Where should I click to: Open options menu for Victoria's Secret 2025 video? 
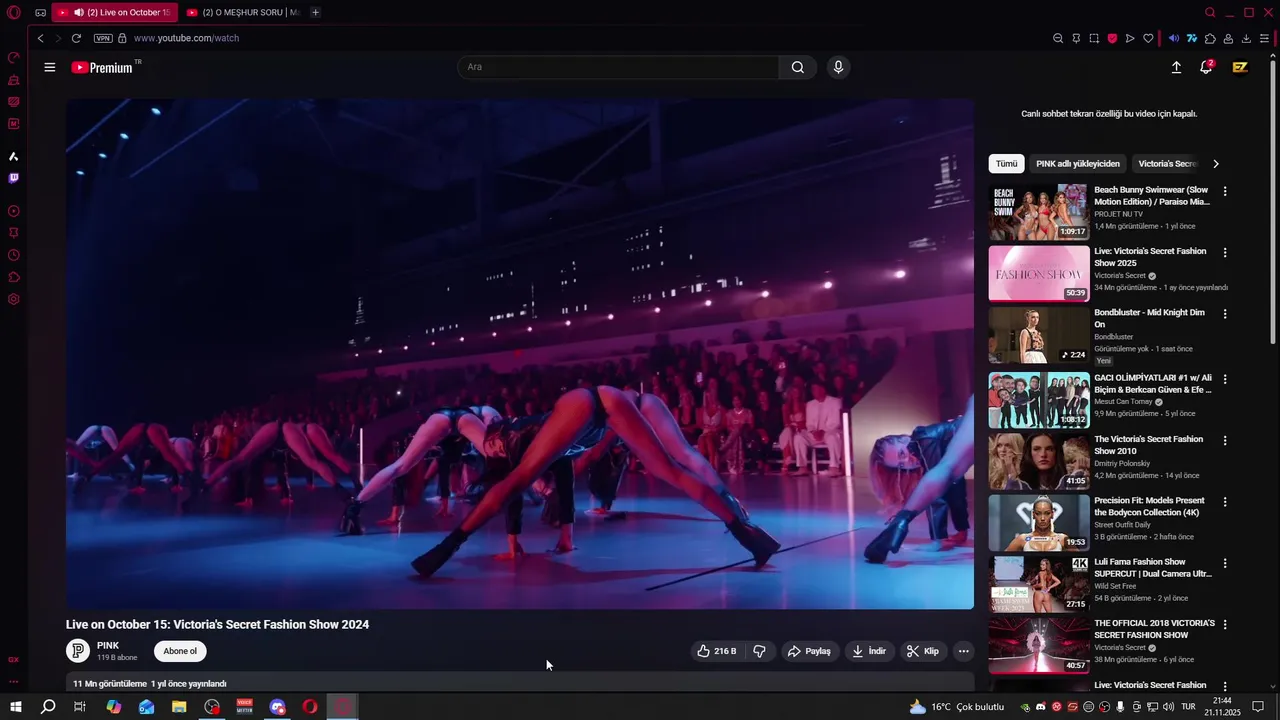(x=1225, y=253)
